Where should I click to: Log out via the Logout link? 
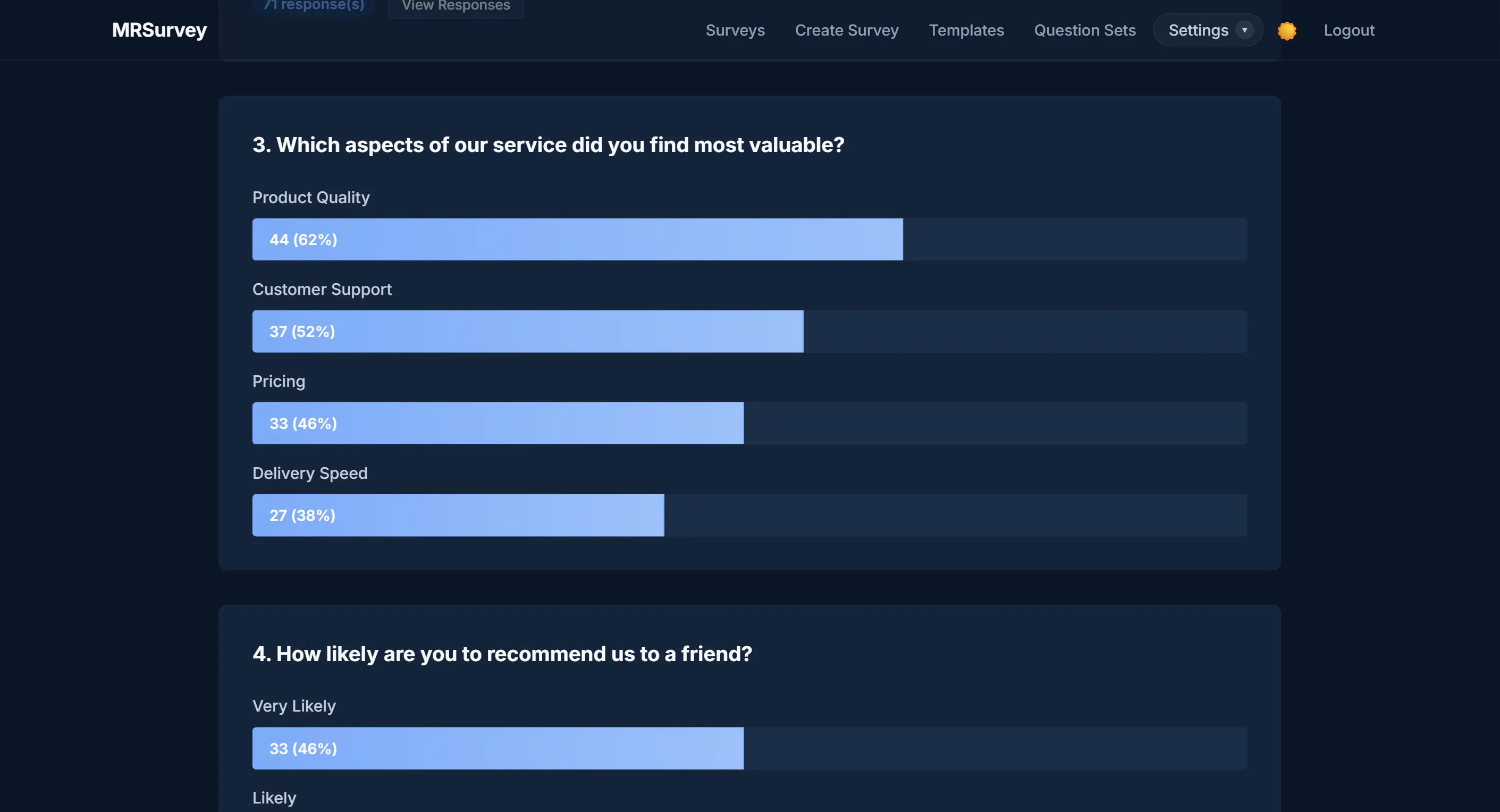(1349, 30)
